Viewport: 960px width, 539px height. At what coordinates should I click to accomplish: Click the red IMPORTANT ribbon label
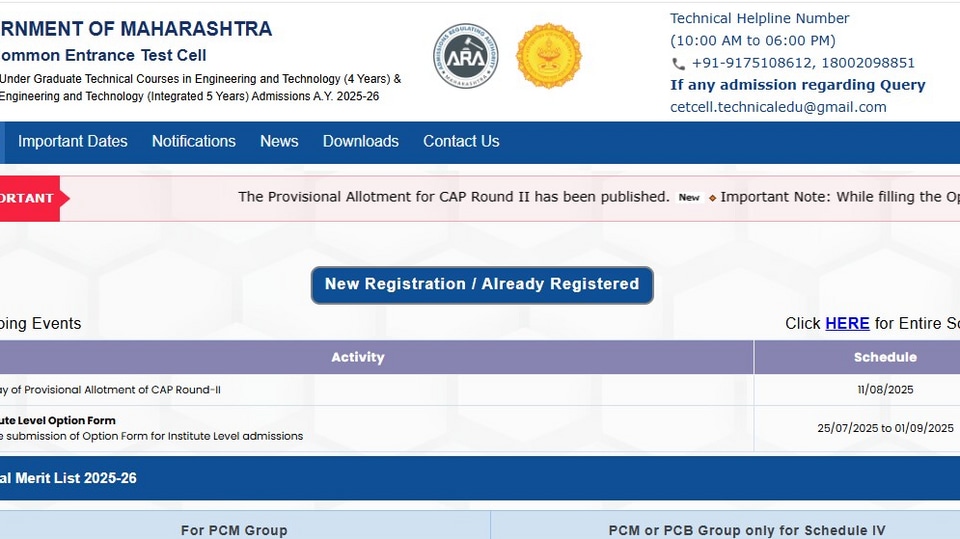30,198
